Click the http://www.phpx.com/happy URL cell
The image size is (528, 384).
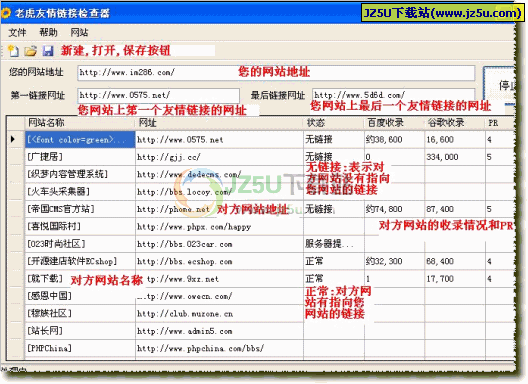219,227
